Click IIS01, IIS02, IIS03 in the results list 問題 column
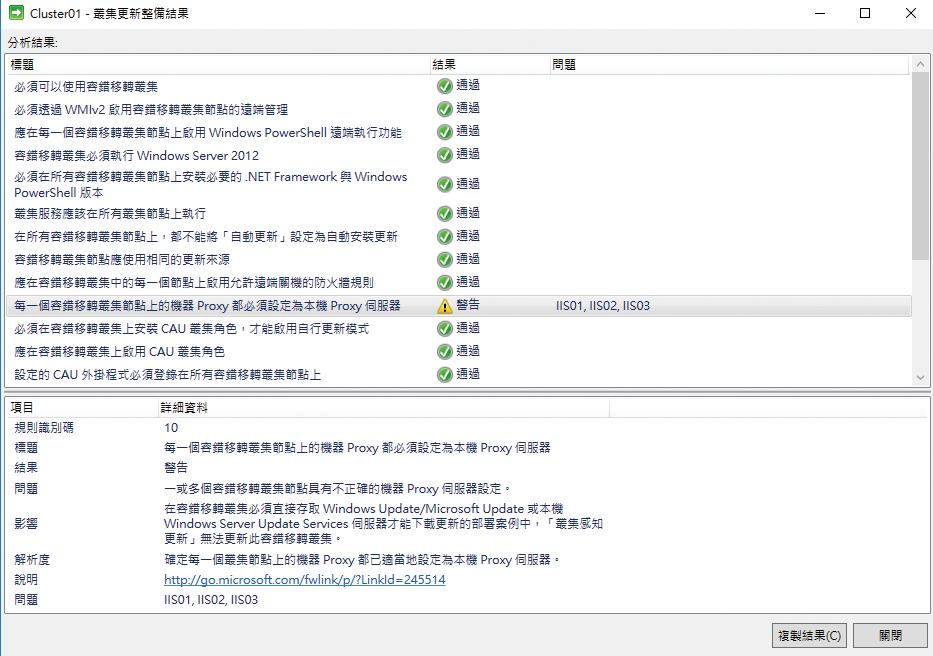 (x=603, y=306)
